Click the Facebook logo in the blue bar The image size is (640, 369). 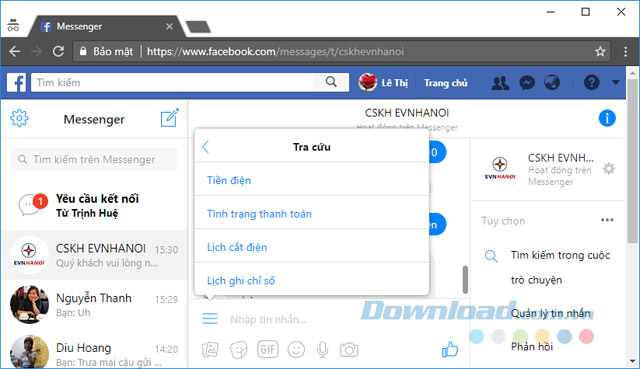16,82
